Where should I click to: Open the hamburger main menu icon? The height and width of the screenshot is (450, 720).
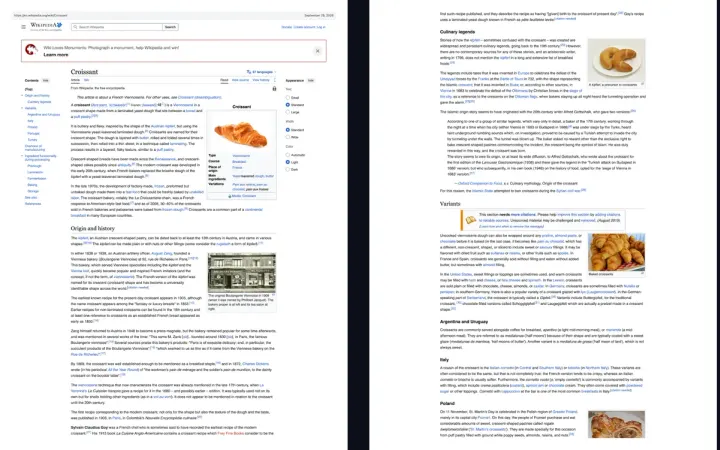[x=23, y=27]
